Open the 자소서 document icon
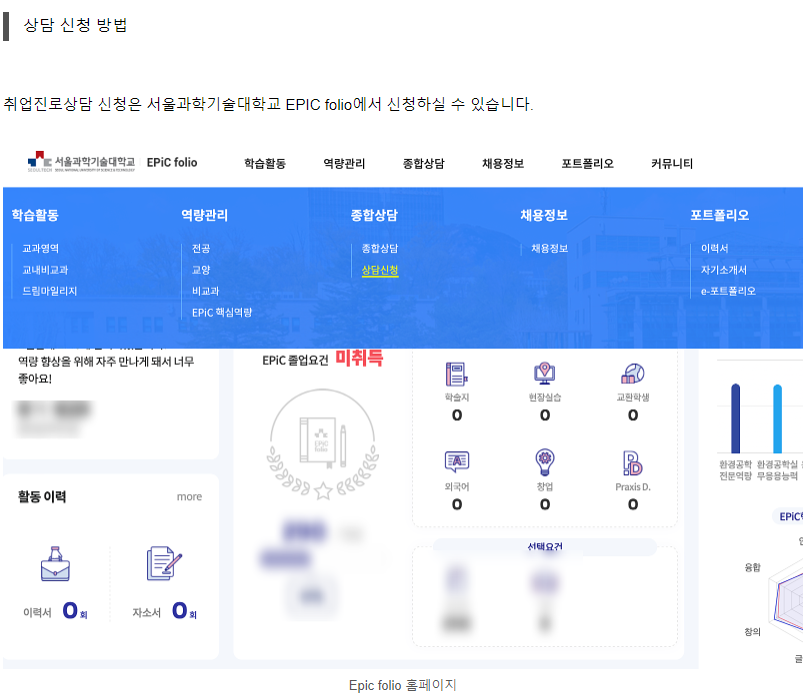The width and height of the screenshot is (806, 699). (x=164, y=563)
